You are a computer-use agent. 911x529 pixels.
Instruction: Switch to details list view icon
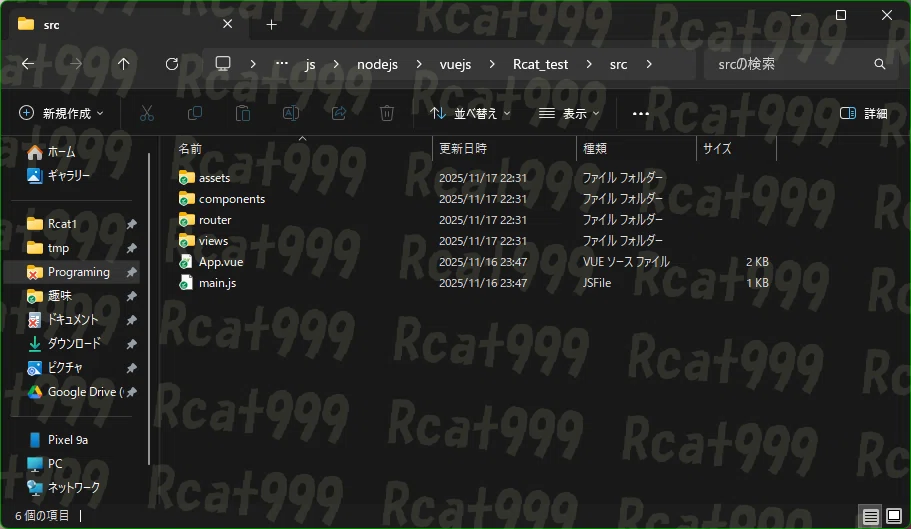click(x=870, y=516)
